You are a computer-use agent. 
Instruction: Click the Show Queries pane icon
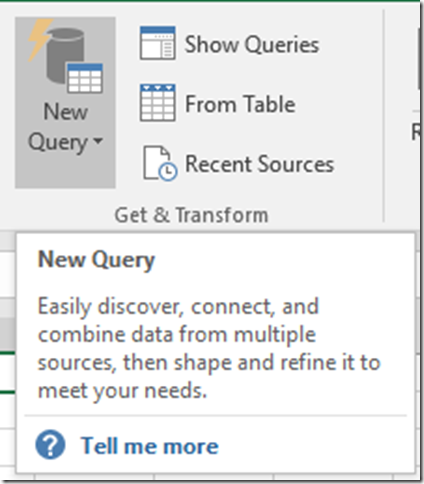(x=157, y=43)
